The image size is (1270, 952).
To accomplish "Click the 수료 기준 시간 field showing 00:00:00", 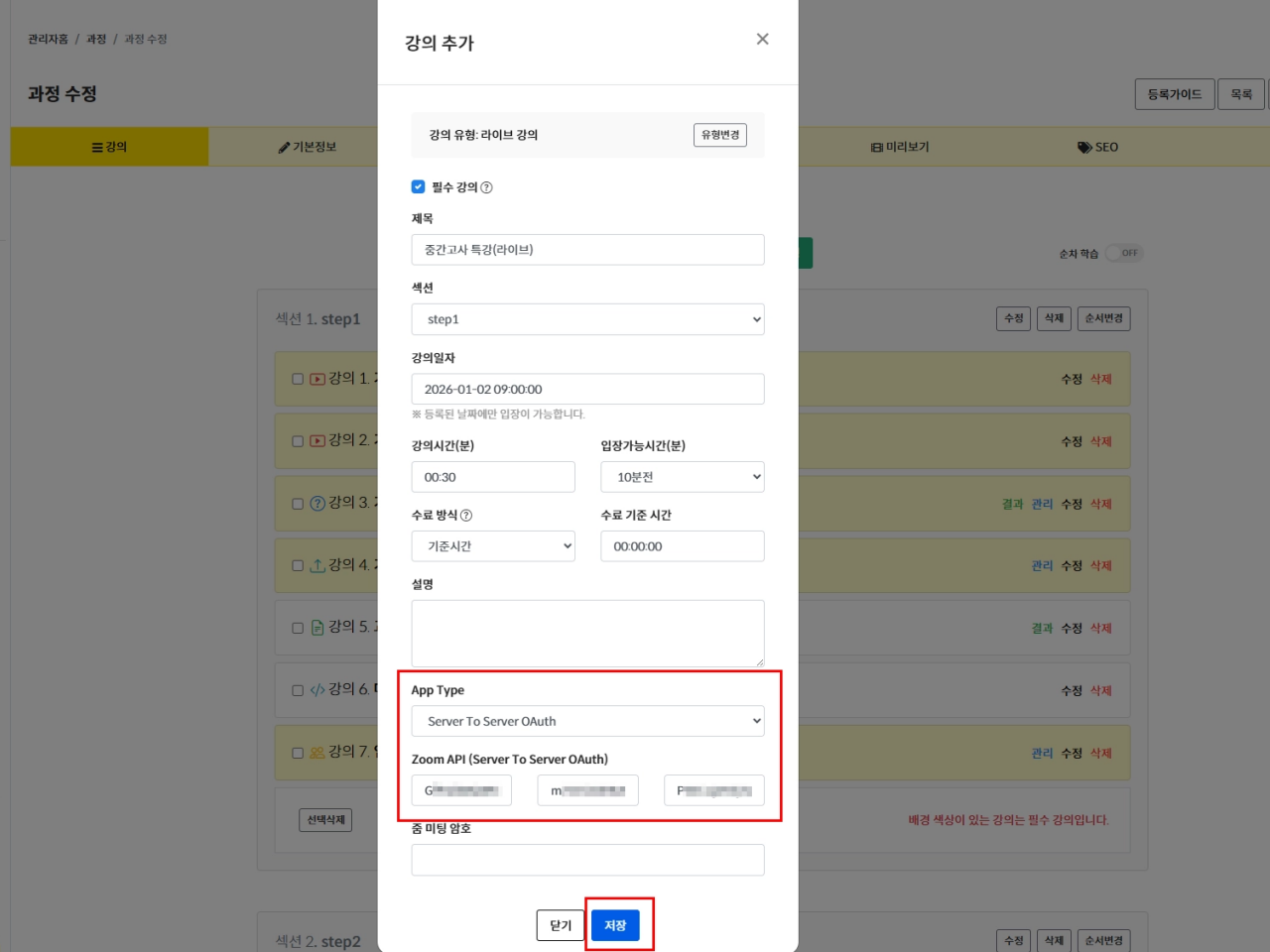I will click(683, 546).
